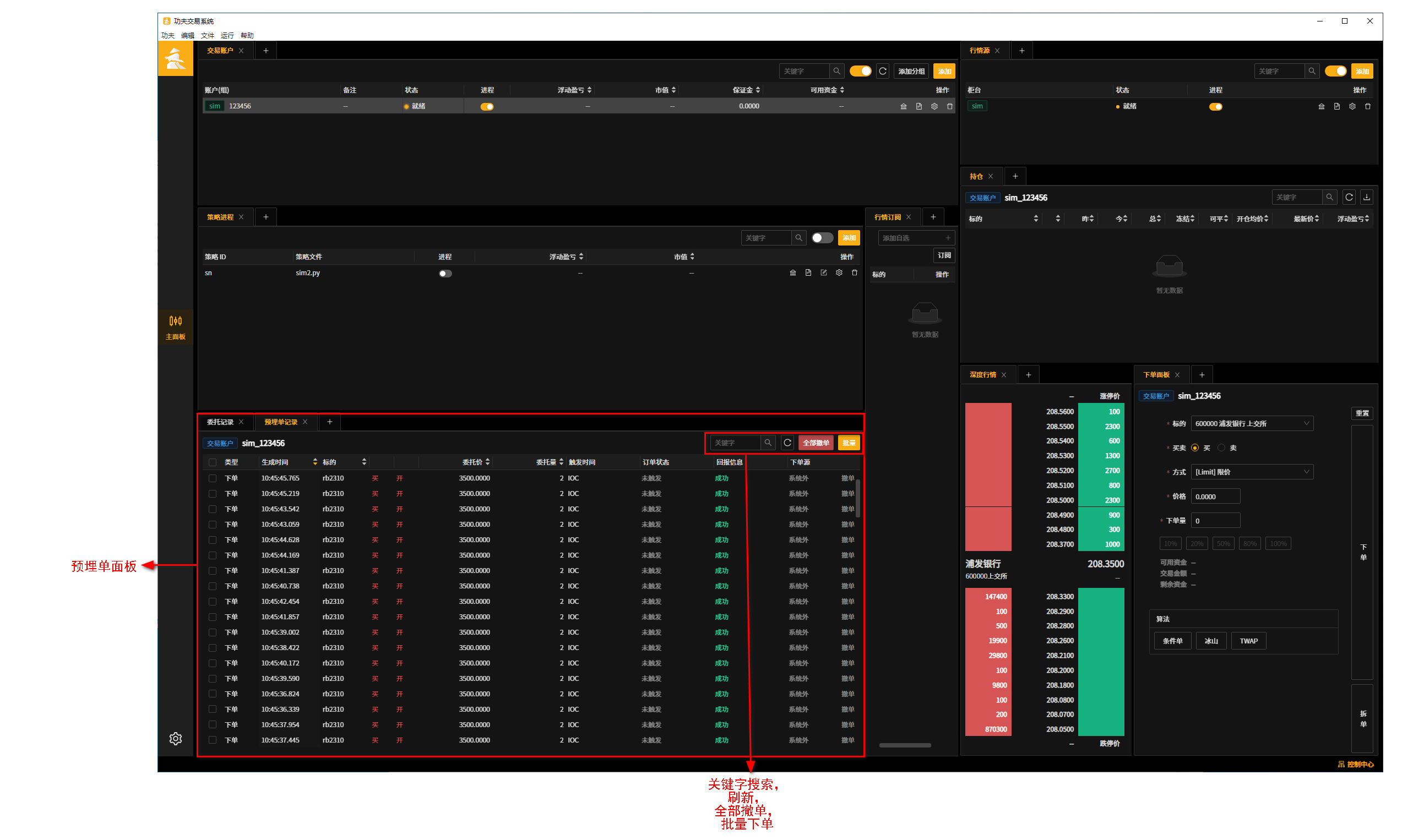This screenshot has height=840, width=1413.
Task: Open the 方式 dropdown showing [Limit] 限价
Action: coord(1252,472)
